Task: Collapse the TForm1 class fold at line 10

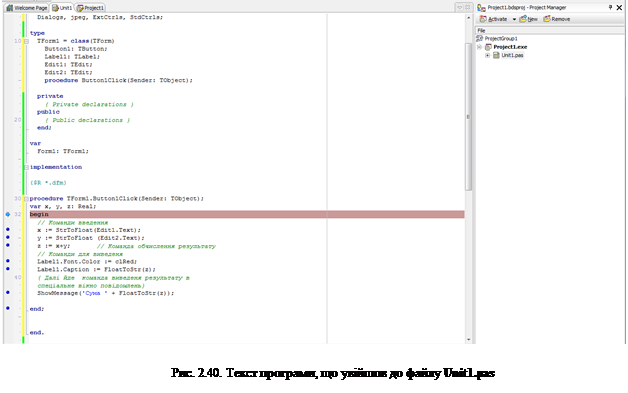Action: click(x=26, y=41)
